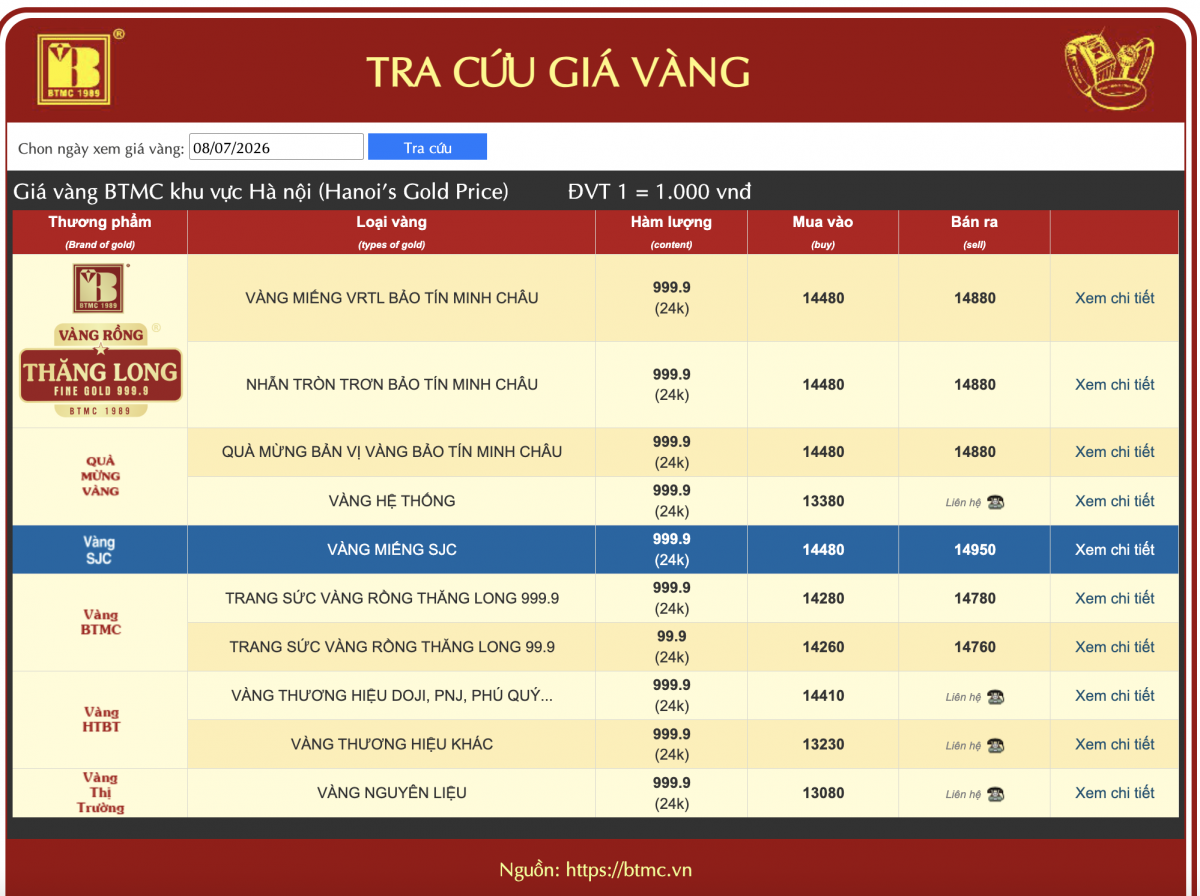1200x896 pixels.
Task: Click the Vàng Thị Trường brand label
Action: point(100,792)
